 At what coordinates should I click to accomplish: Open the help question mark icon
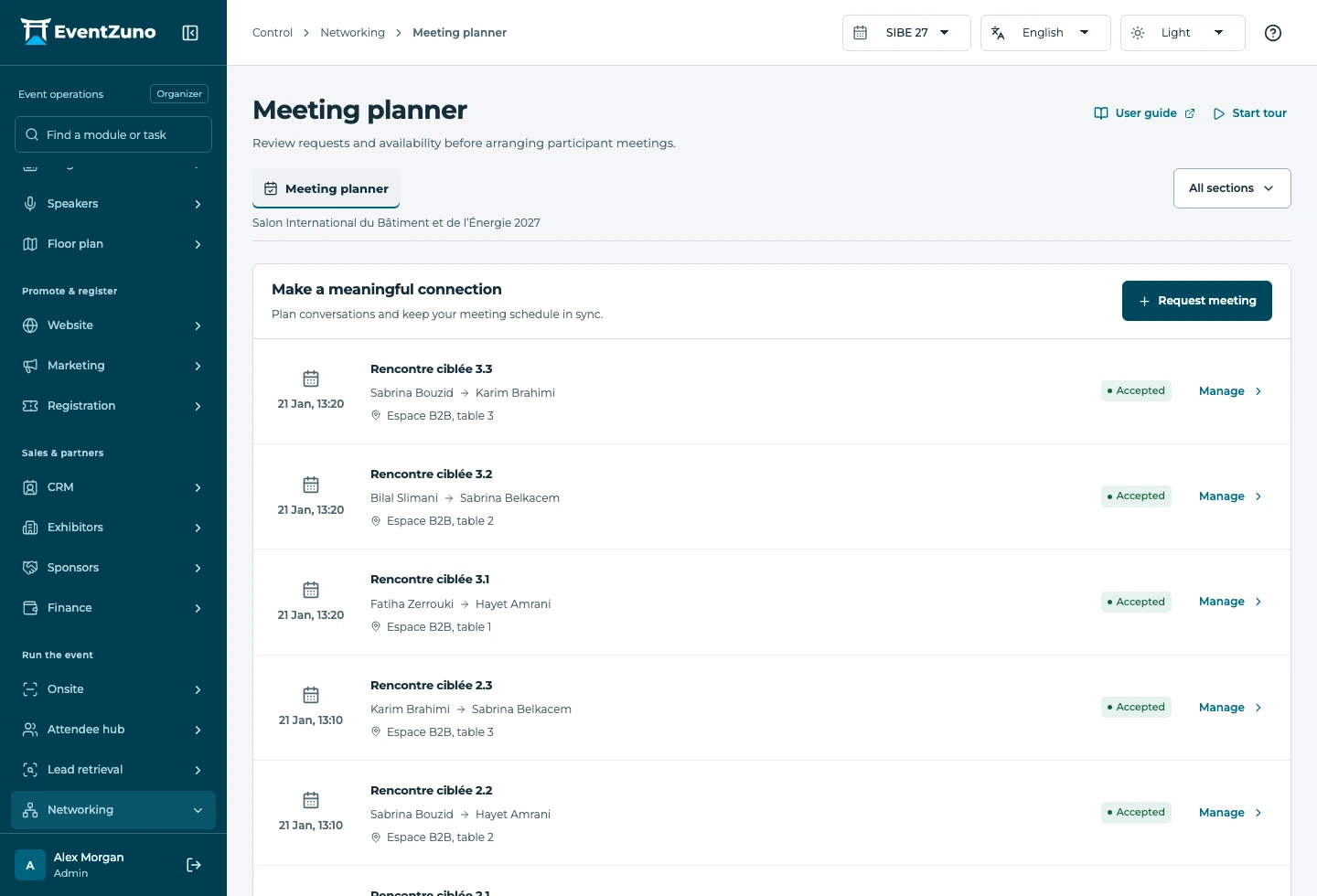pyautogui.click(x=1273, y=33)
